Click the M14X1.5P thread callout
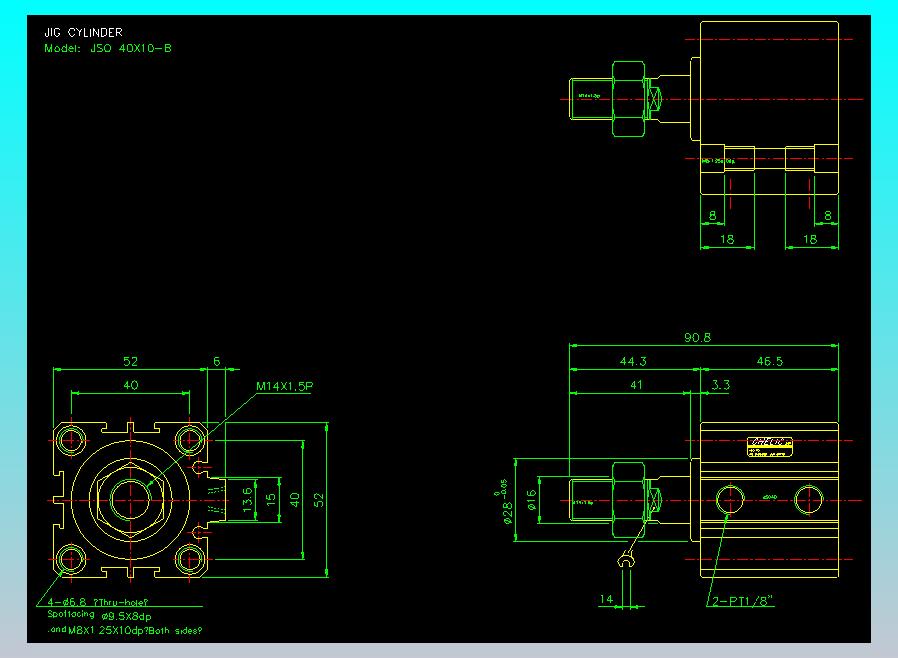Image resolution: width=898 pixels, height=658 pixels. [285, 386]
